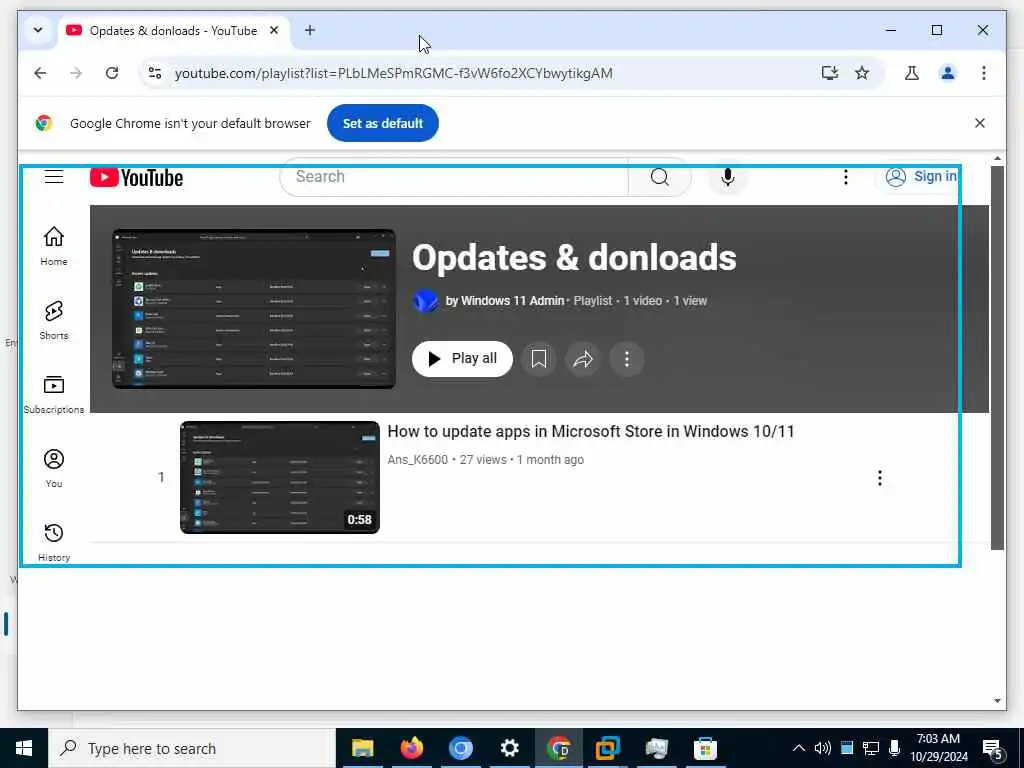
Task: Click the taskbar search box
Action: (192, 748)
